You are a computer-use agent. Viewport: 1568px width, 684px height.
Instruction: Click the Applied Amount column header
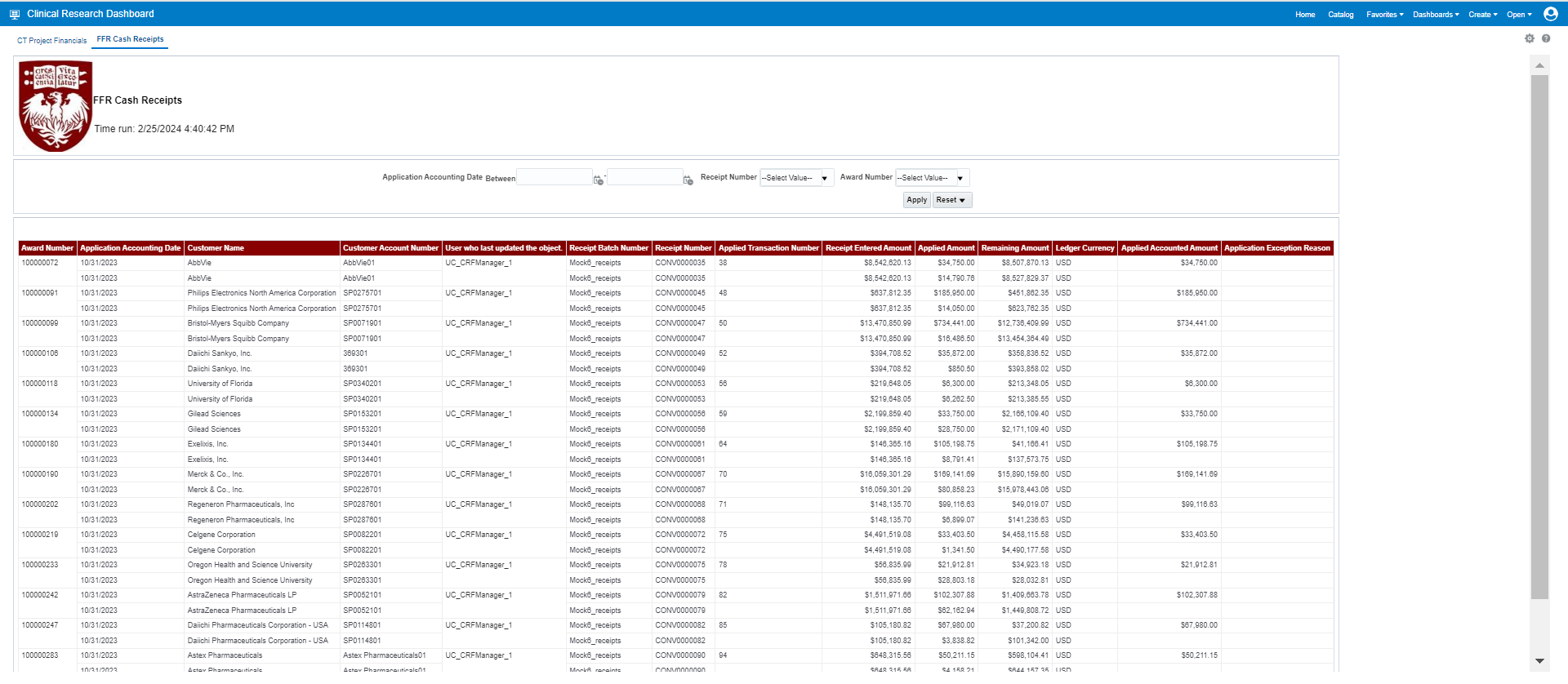point(946,248)
